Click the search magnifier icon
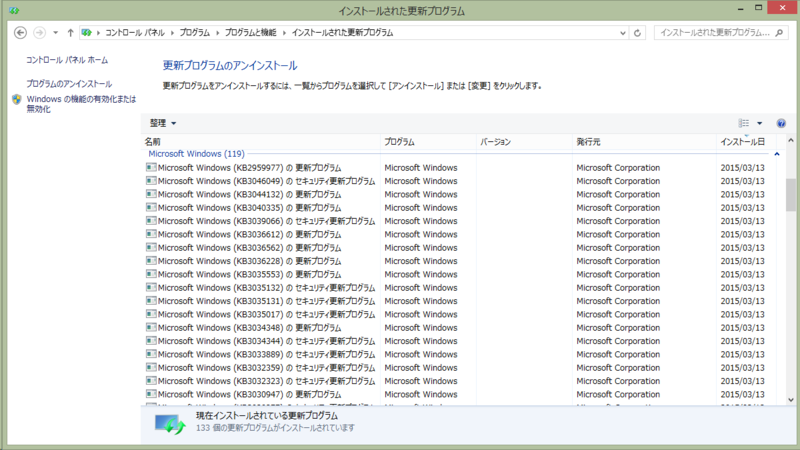This screenshot has height=450, width=800. [x=779, y=33]
